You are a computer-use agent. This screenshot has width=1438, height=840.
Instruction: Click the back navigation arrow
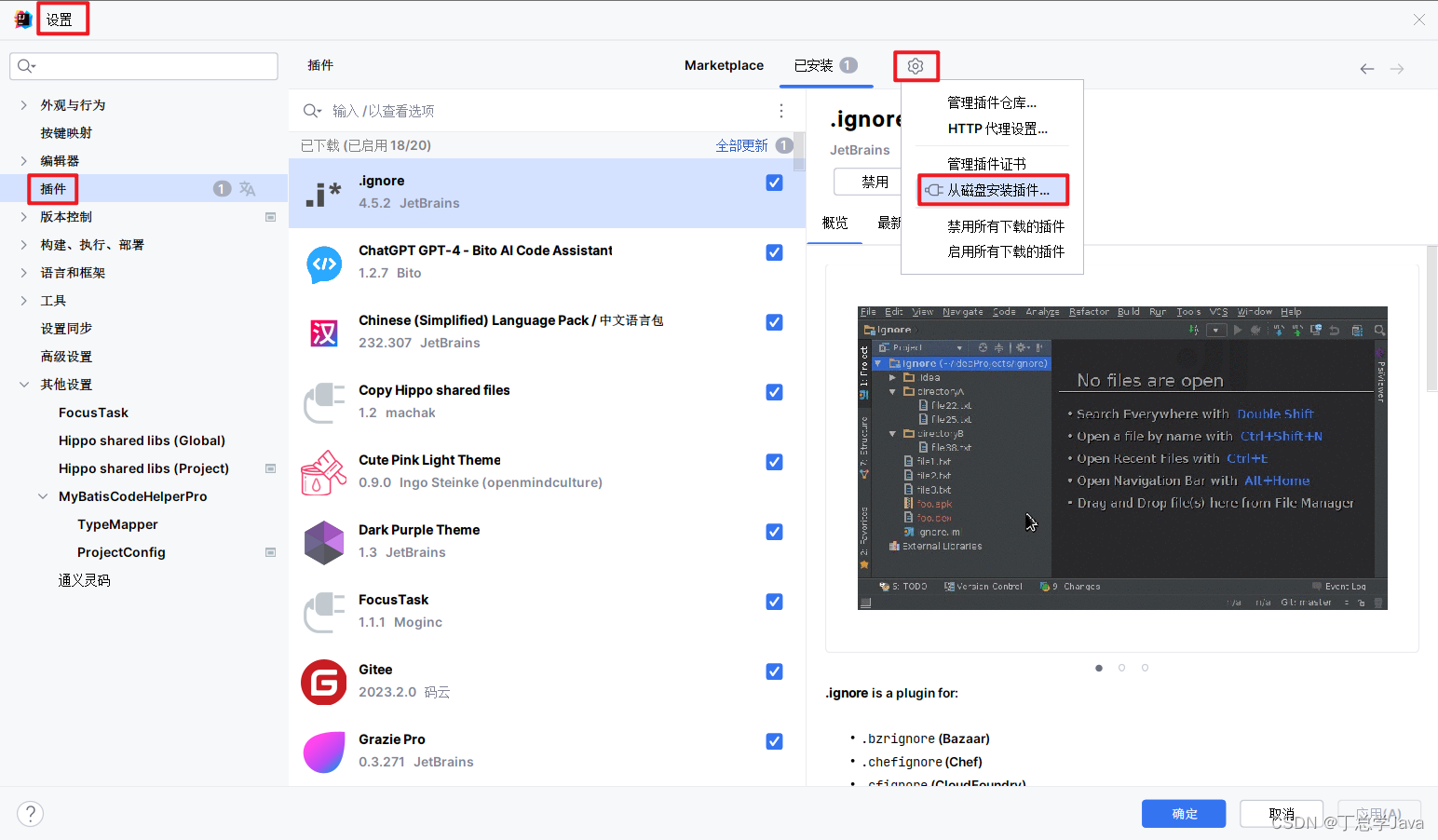pos(1366,69)
